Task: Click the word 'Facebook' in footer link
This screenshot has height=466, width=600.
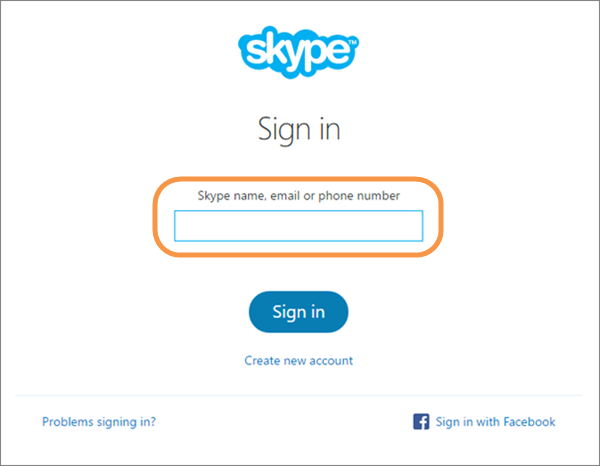Action: 529,422
